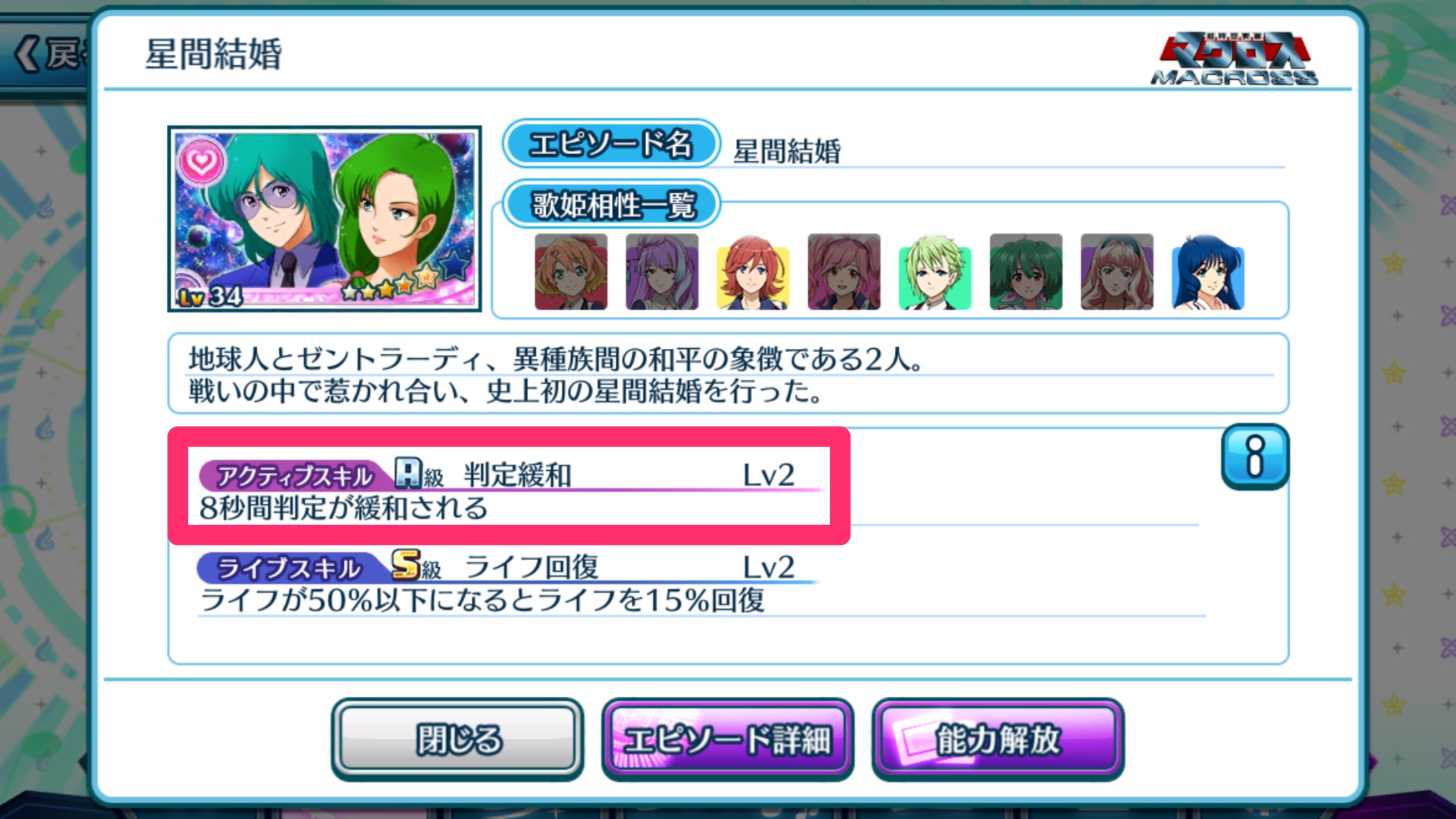Select the アクティブスキル 判定緩和 skill row
Viewport: 1456px width, 819px height.
tap(509, 487)
